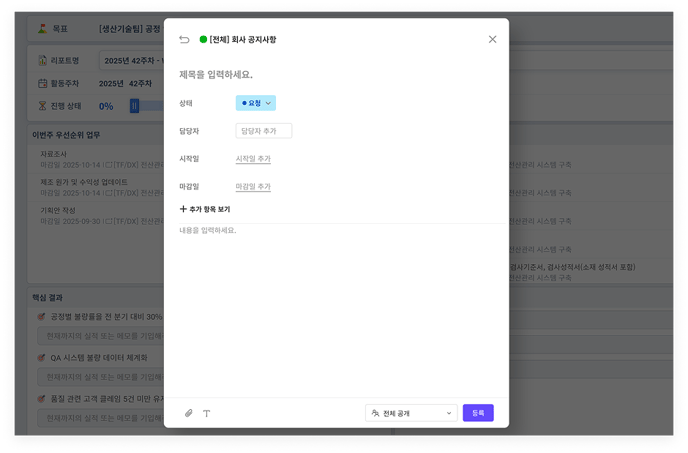
Task: Click the people icon in 전체 공개 selector
Action: tap(375, 413)
